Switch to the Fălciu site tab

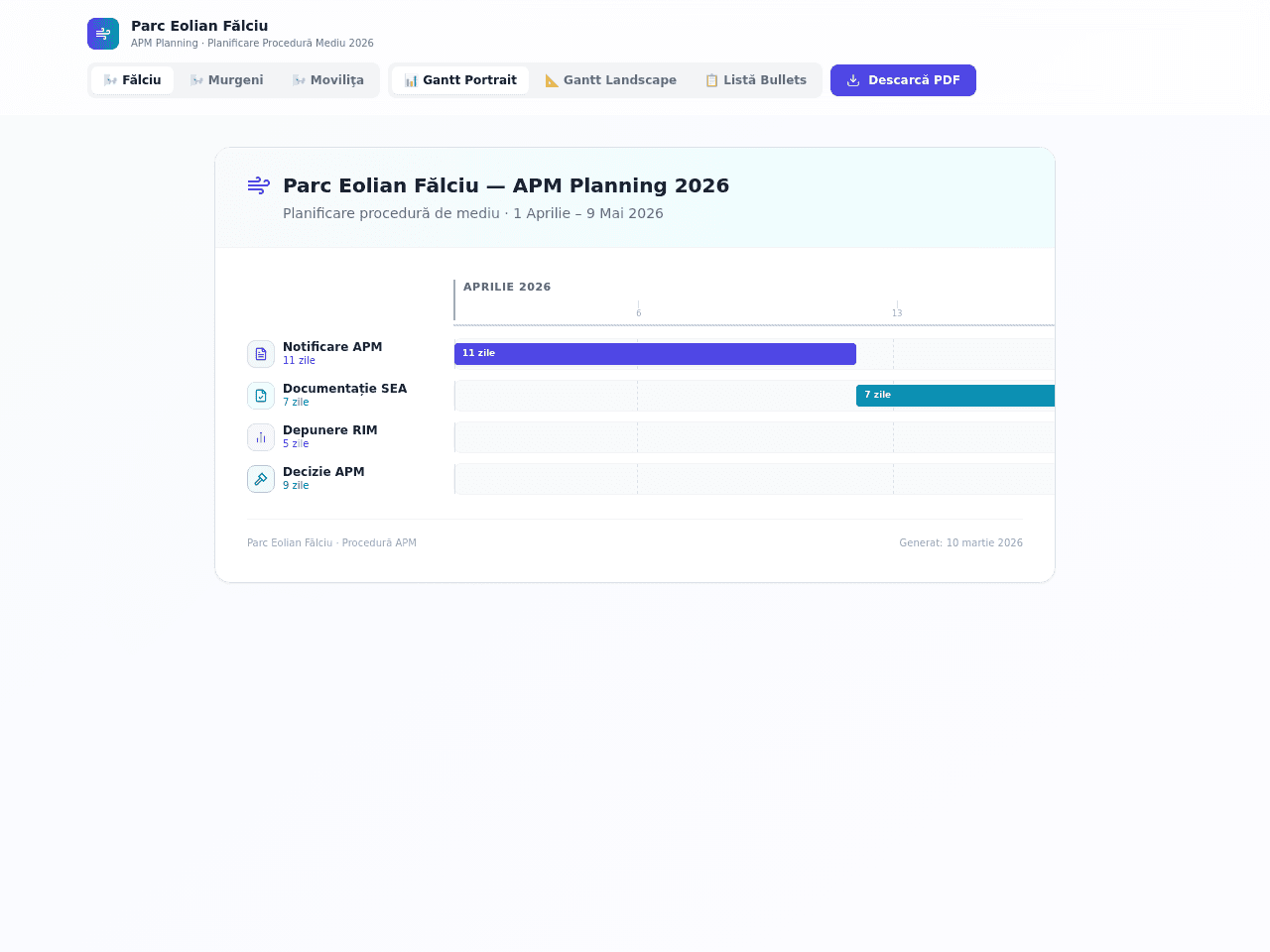pos(132,80)
